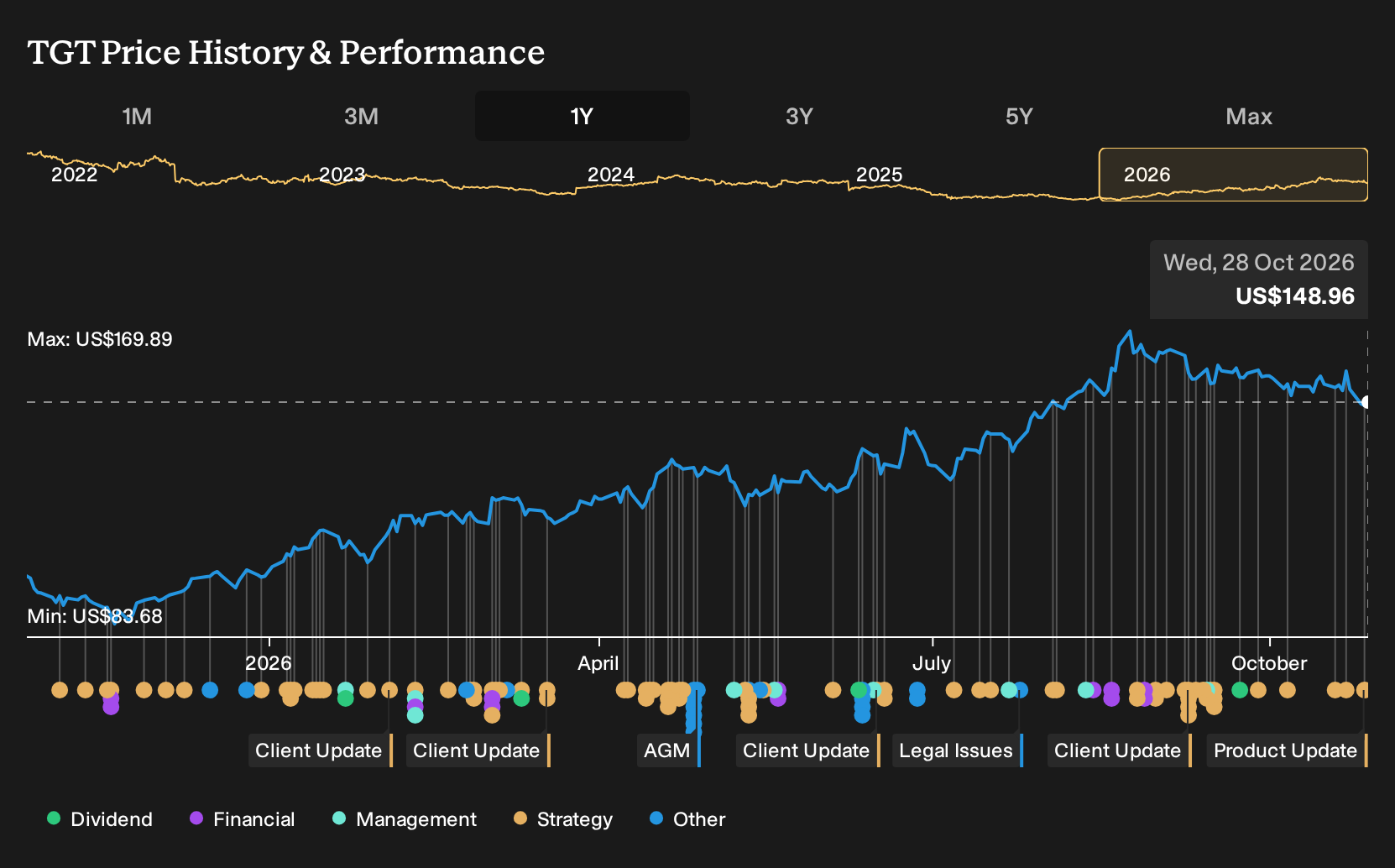1395x868 pixels.
Task: Jump to 2024 in the range navigator
Action: pyautogui.click(x=611, y=175)
